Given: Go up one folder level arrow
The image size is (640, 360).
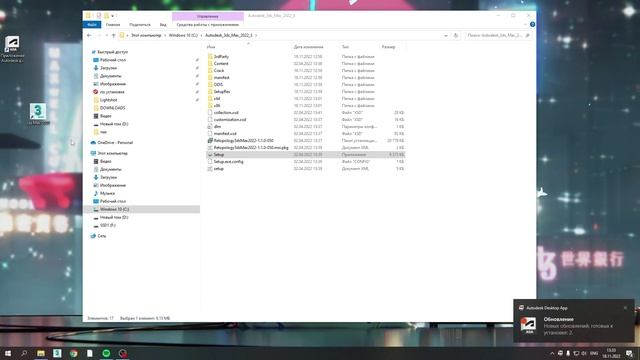Looking at the screenshot, I should (x=113, y=36).
